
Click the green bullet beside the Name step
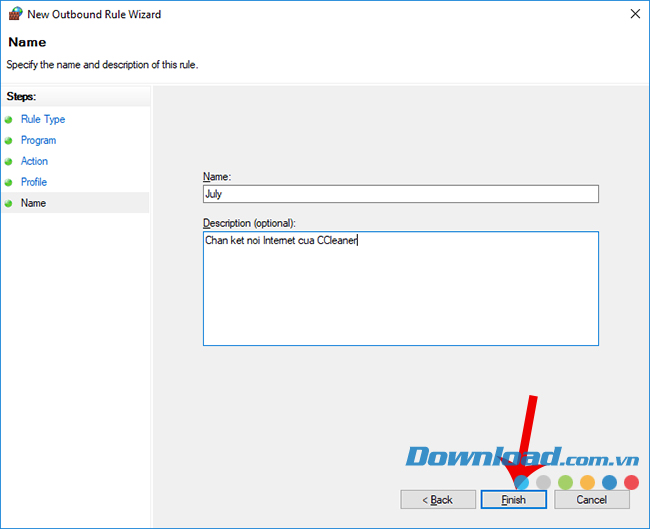[x=8, y=204]
